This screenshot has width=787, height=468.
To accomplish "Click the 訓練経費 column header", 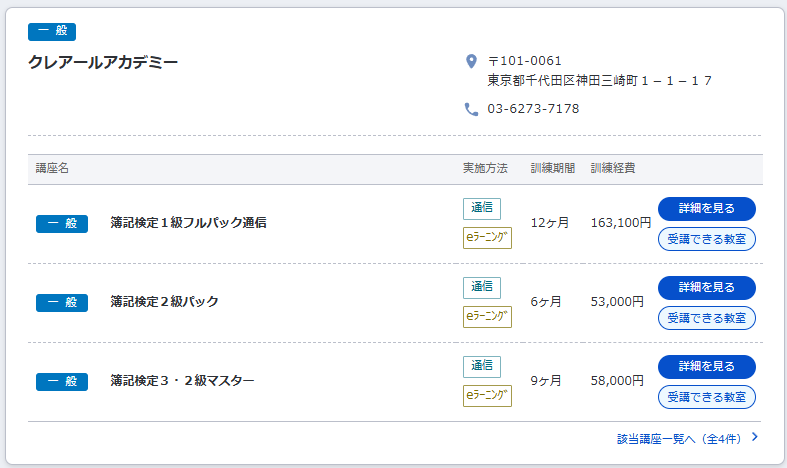I will pos(614,168).
